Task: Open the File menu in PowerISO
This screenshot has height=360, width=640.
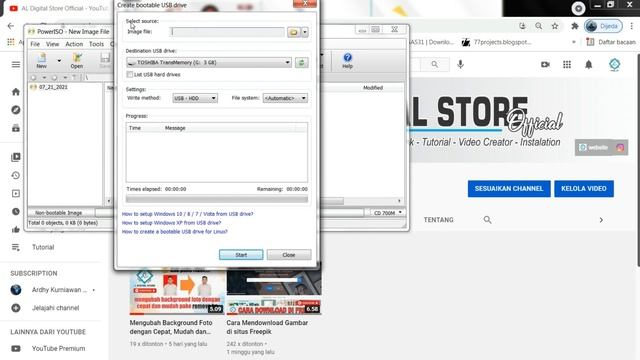Action: pyautogui.click(x=35, y=44)
